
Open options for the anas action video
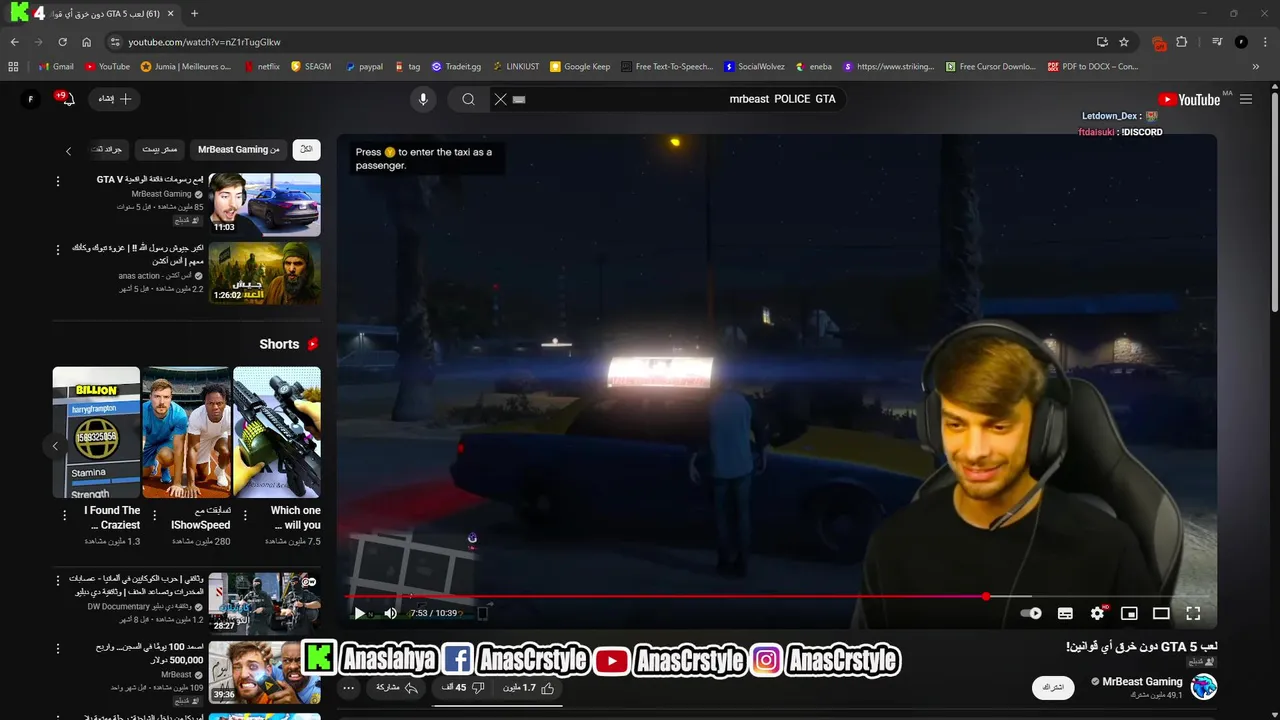58,250
